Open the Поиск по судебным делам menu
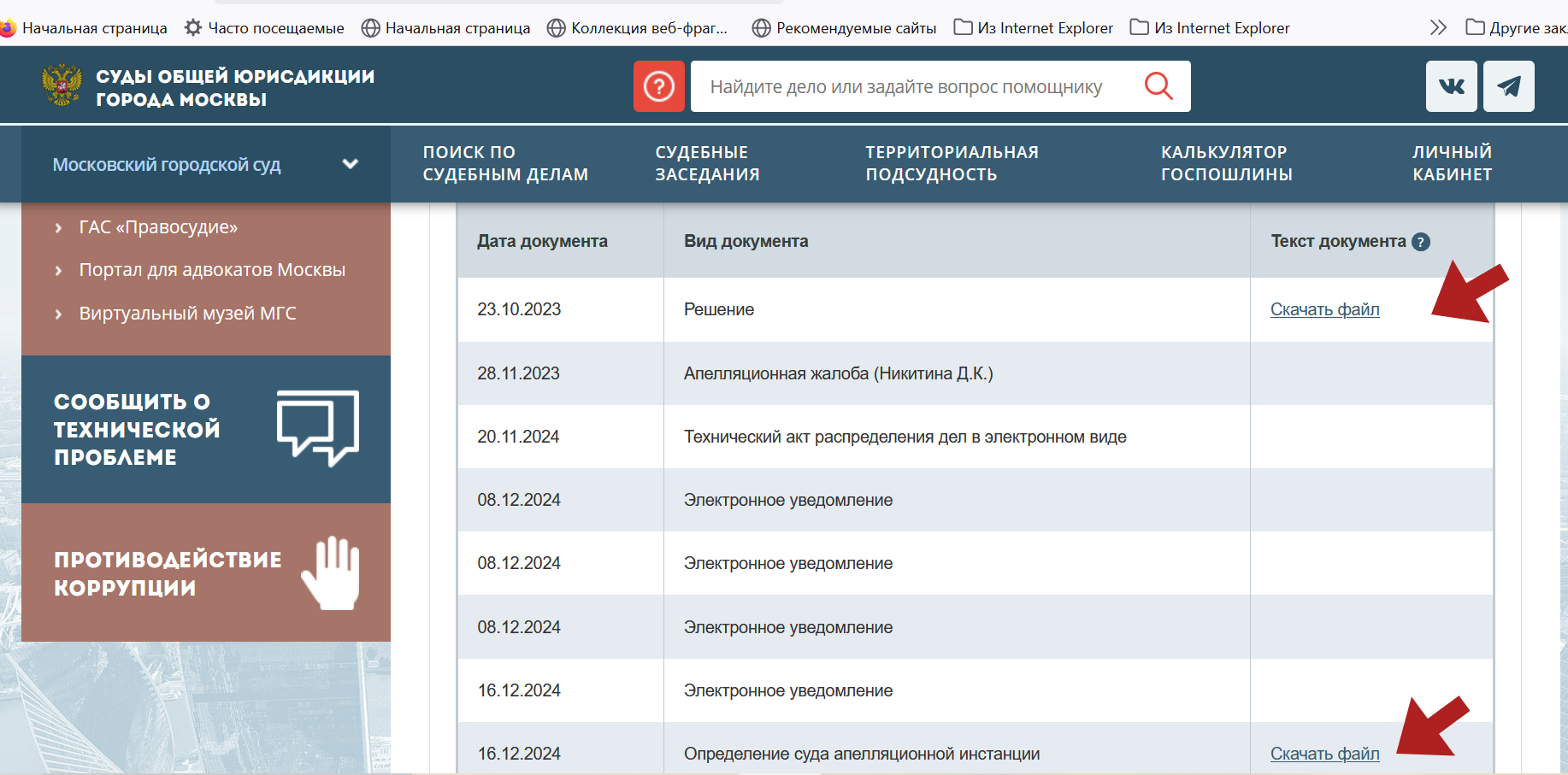The height and width of the screenshot is (775, 1568). click(x=504, y=163)
